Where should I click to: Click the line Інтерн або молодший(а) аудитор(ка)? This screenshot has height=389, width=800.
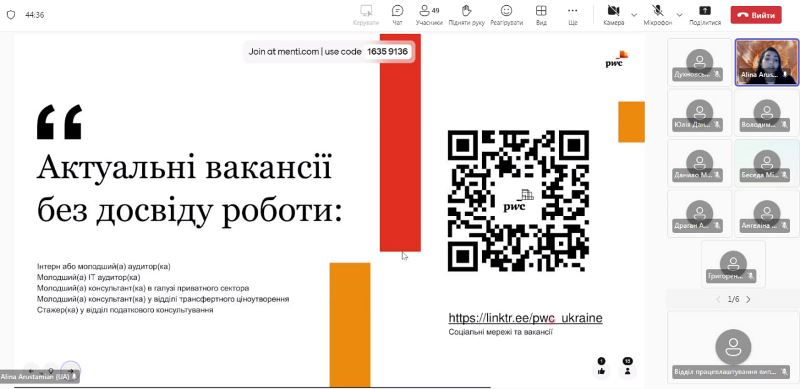(x=104, y=266)
